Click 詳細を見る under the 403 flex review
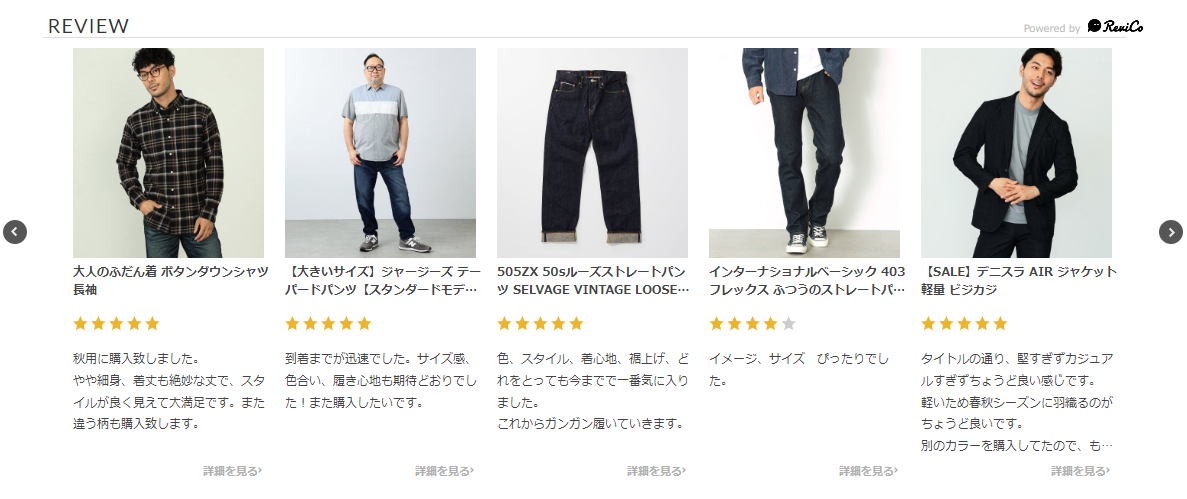This screenshot has width=1187, height=499. pos(868,471)
